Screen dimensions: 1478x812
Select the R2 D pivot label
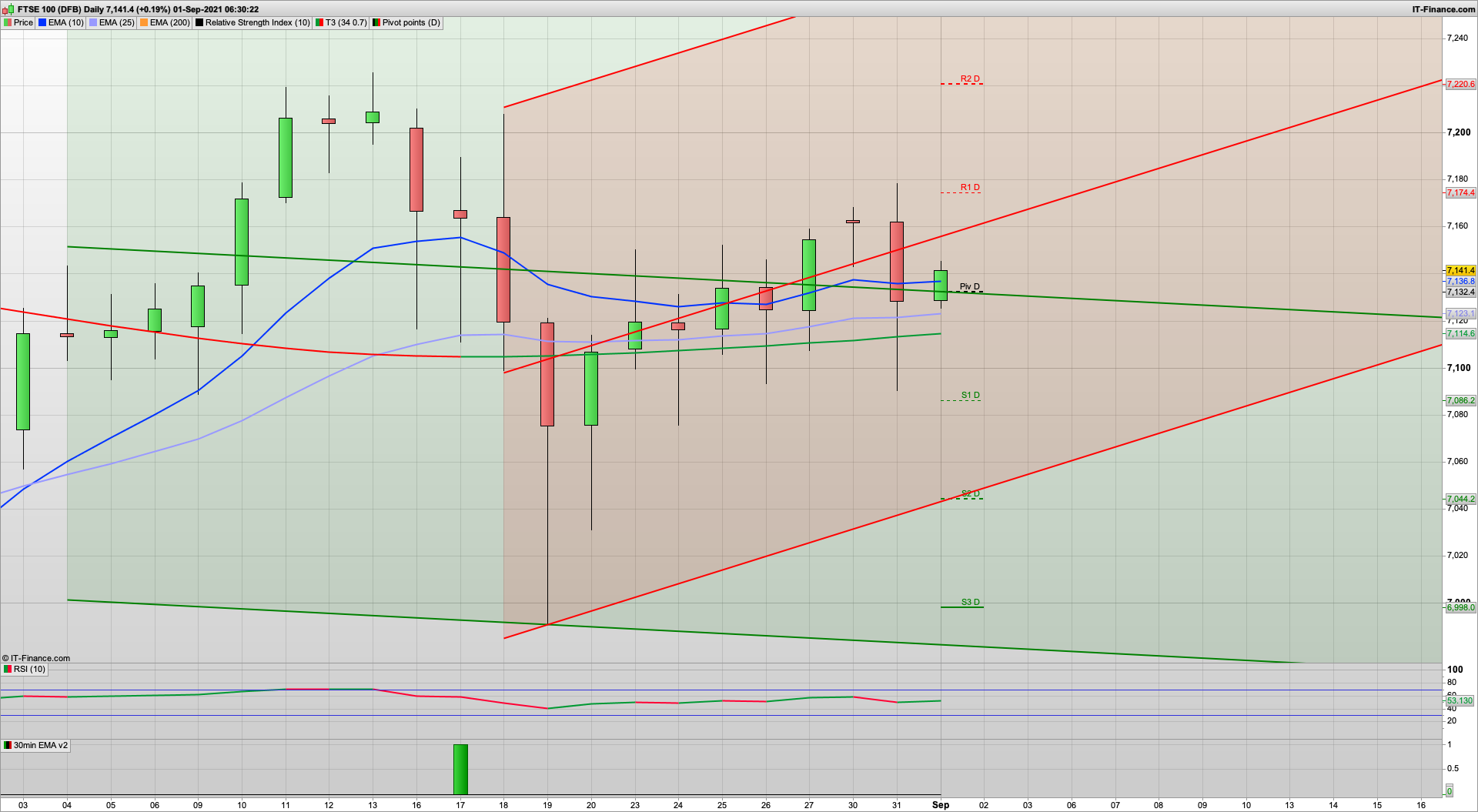pos(970,79)
